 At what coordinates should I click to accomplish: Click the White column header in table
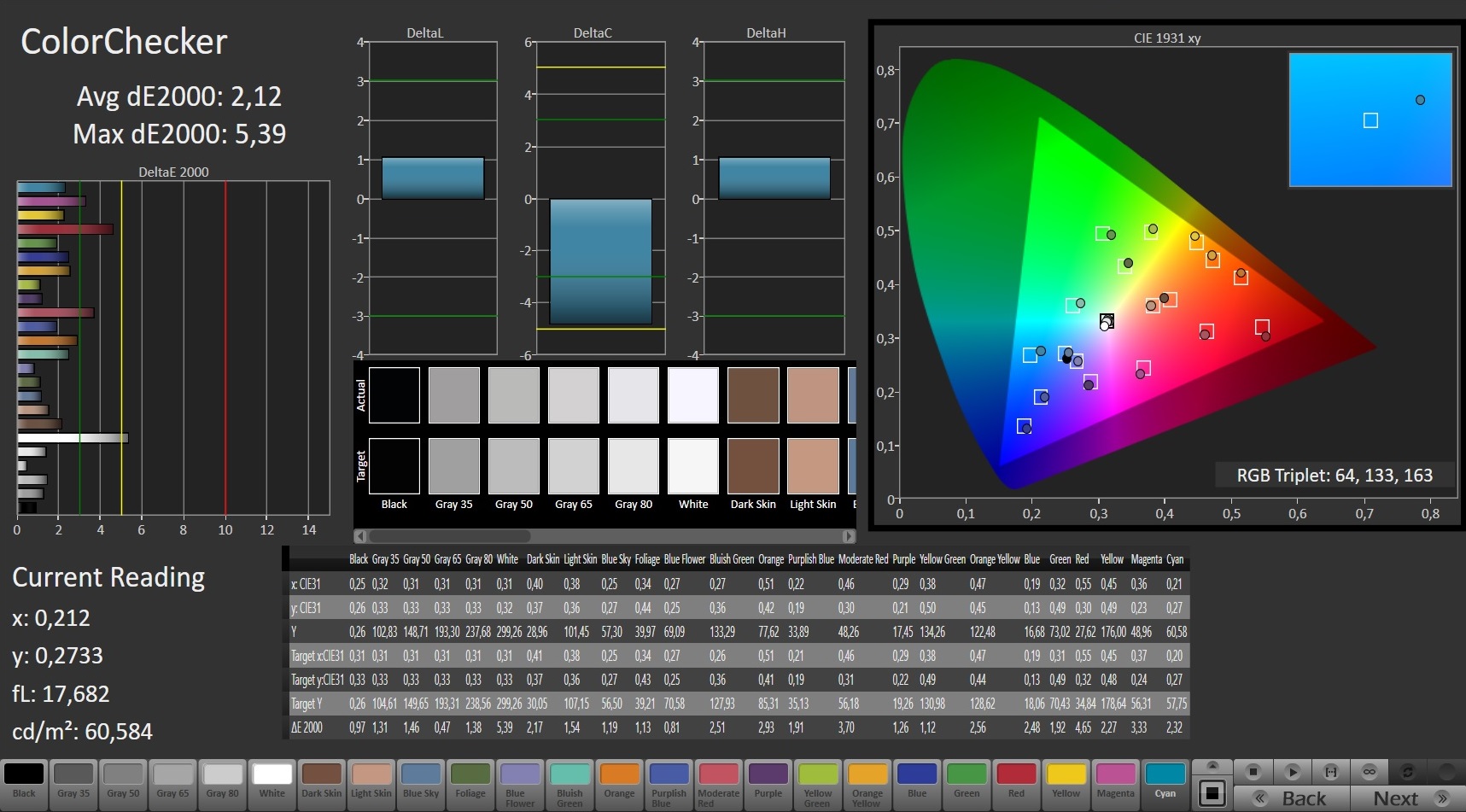tap(507, 559)
